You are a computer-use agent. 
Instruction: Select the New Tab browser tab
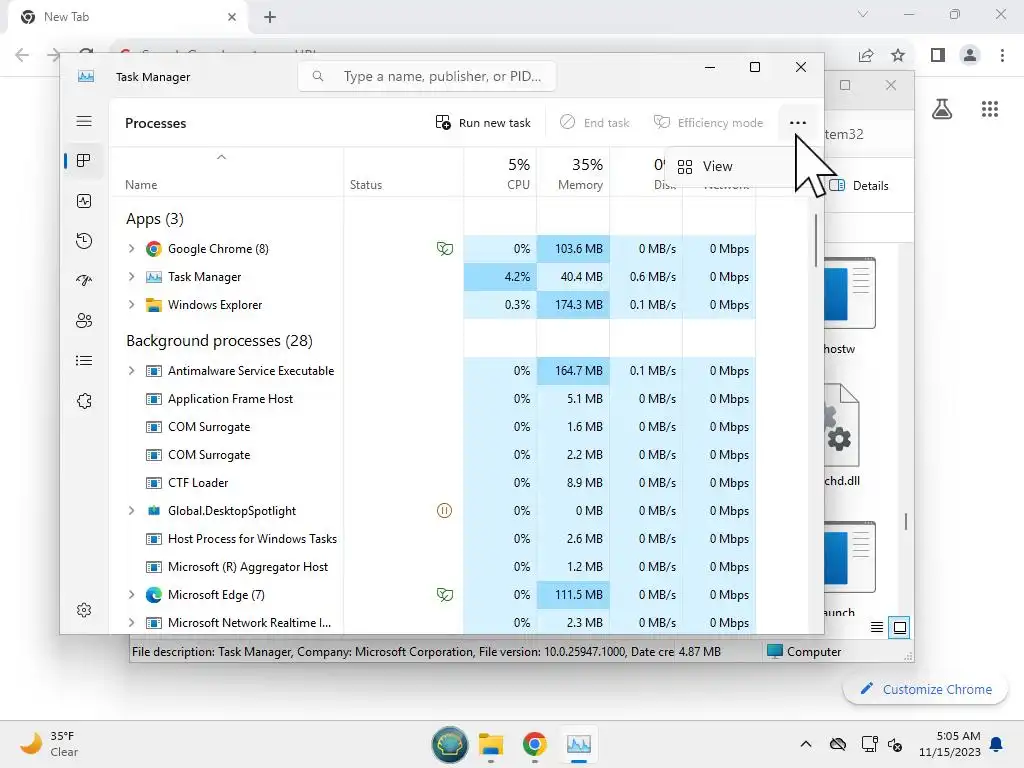127,17
